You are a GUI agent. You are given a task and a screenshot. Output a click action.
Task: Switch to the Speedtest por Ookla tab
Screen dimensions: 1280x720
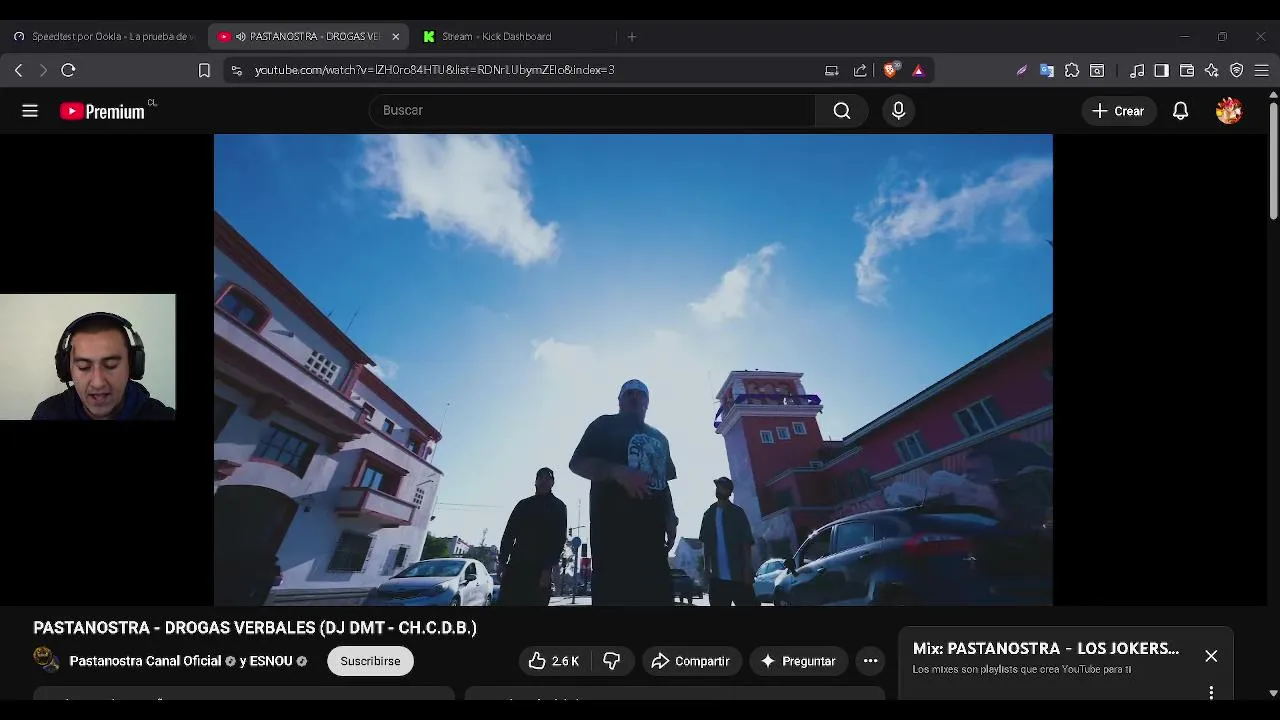tap(103, 37)
